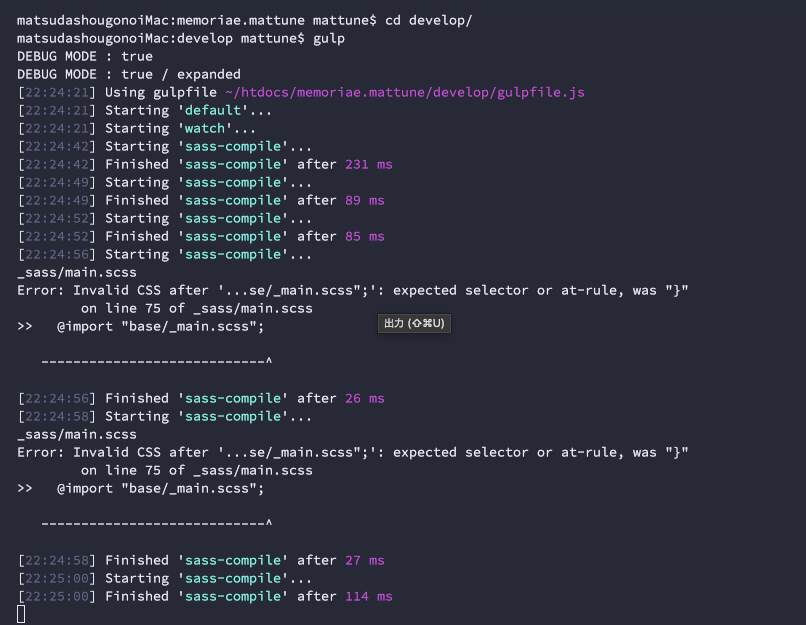Click the timestamp beside "Using gulpfile"
This screenshot has height=625, width=806.
pos(57,92)
